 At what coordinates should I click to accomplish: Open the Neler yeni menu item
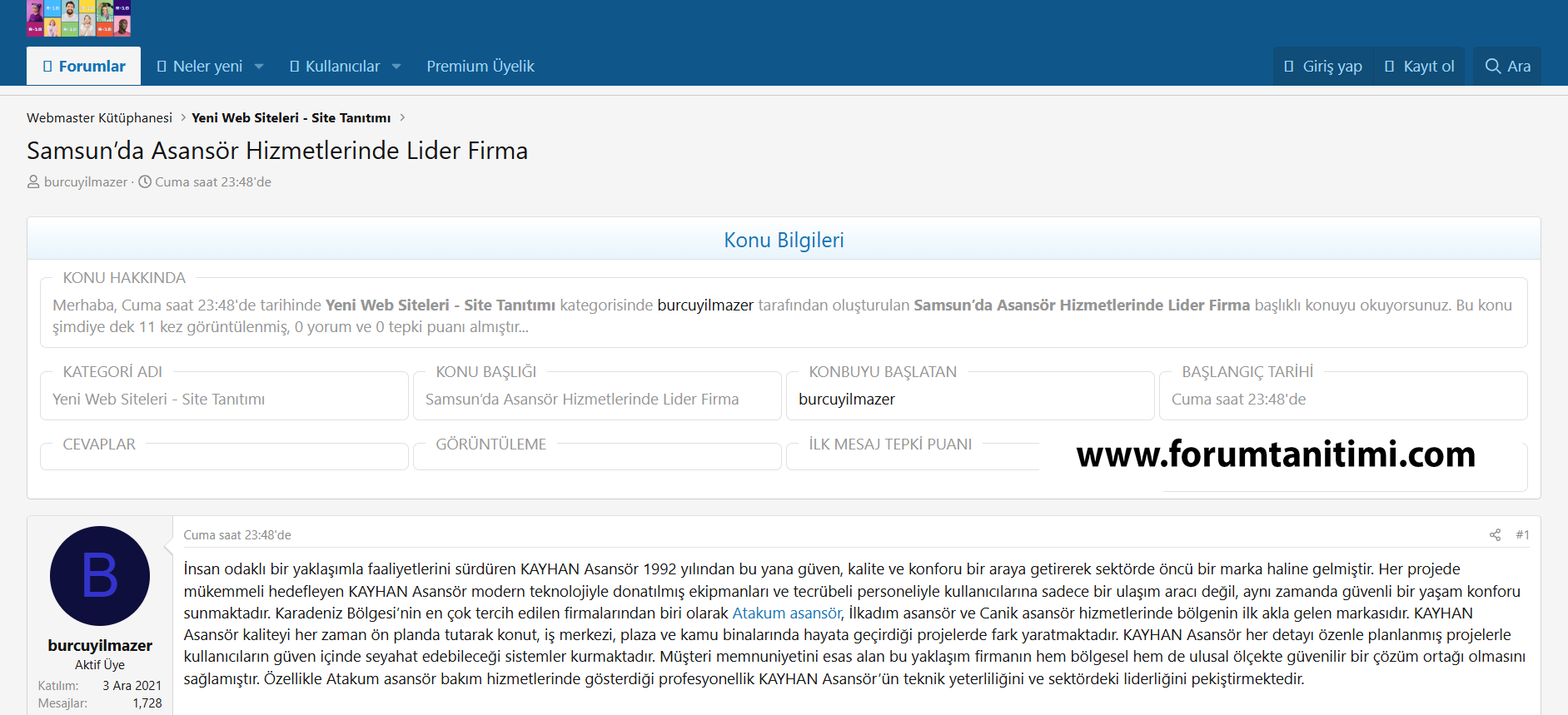207,67
